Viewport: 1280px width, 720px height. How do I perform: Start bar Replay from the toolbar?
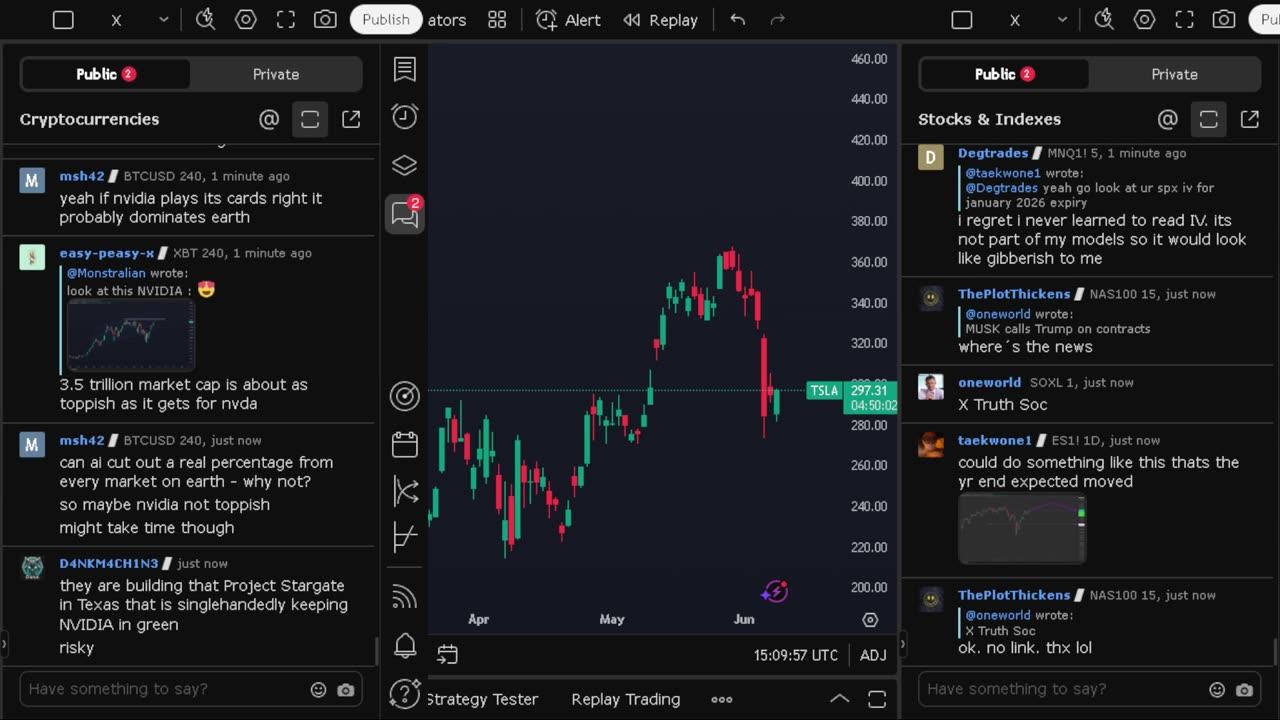tap(660, 20)
